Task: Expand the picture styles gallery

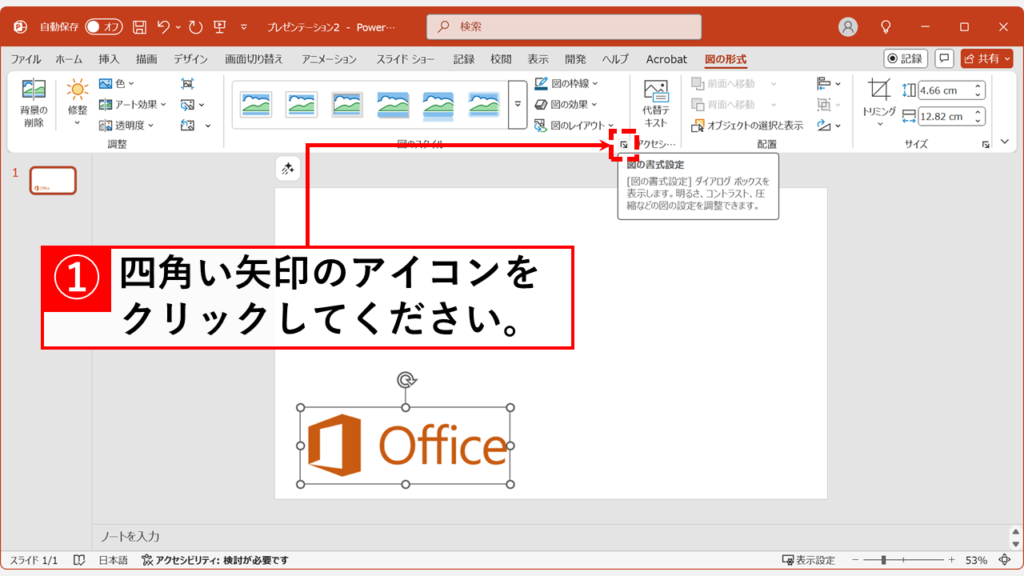Action: (517, 104)
